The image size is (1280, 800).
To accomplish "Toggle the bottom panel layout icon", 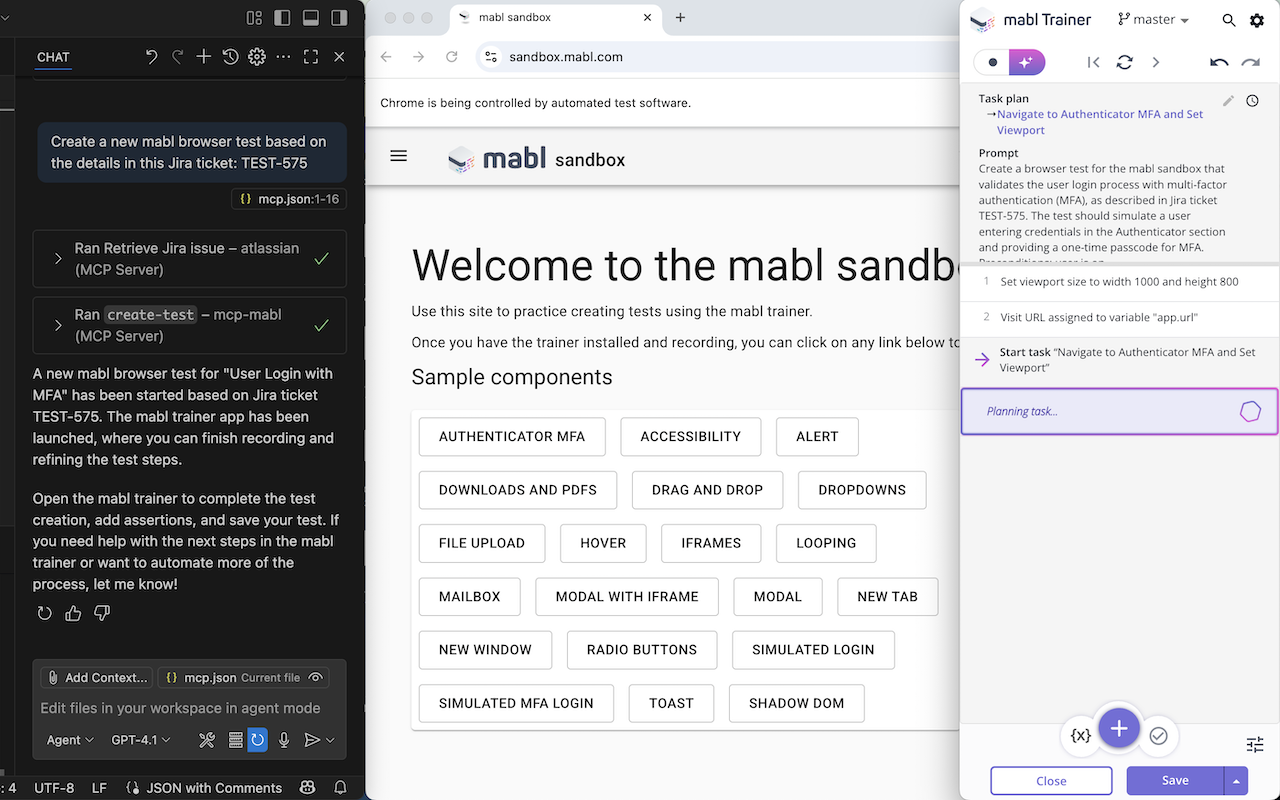I will (x=311, y=18).
